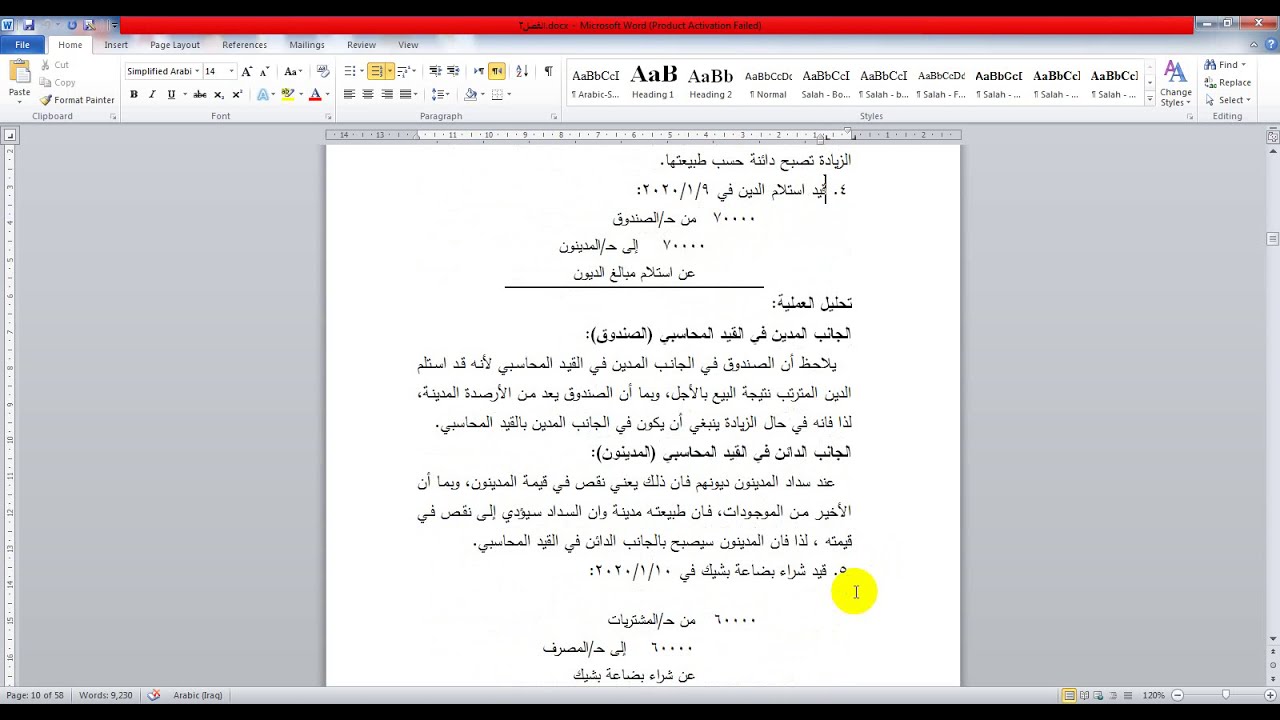Switch to Print Layout view icon
This screenshot has width=1280, height=720.
pyautogui.click(x=1069, y=695)
